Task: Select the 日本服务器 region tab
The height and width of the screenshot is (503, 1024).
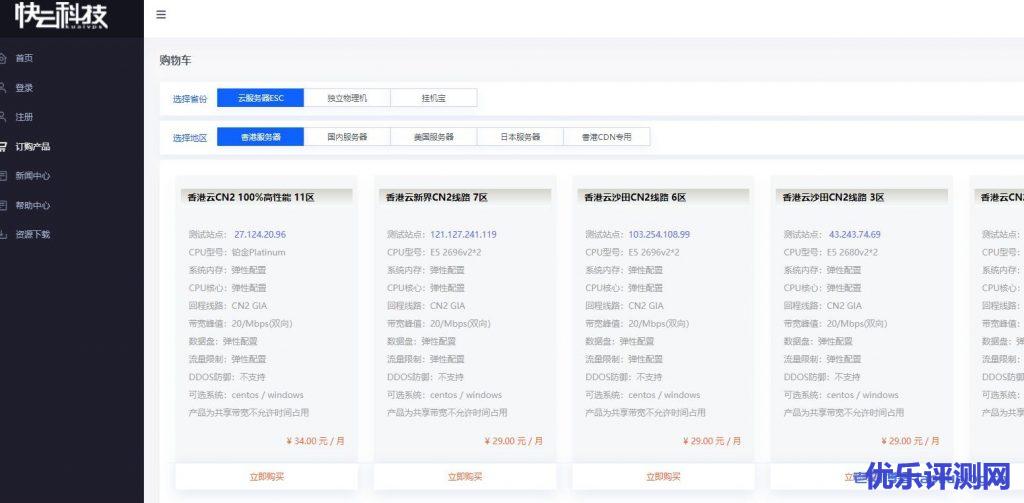Action: pos(520,137)
